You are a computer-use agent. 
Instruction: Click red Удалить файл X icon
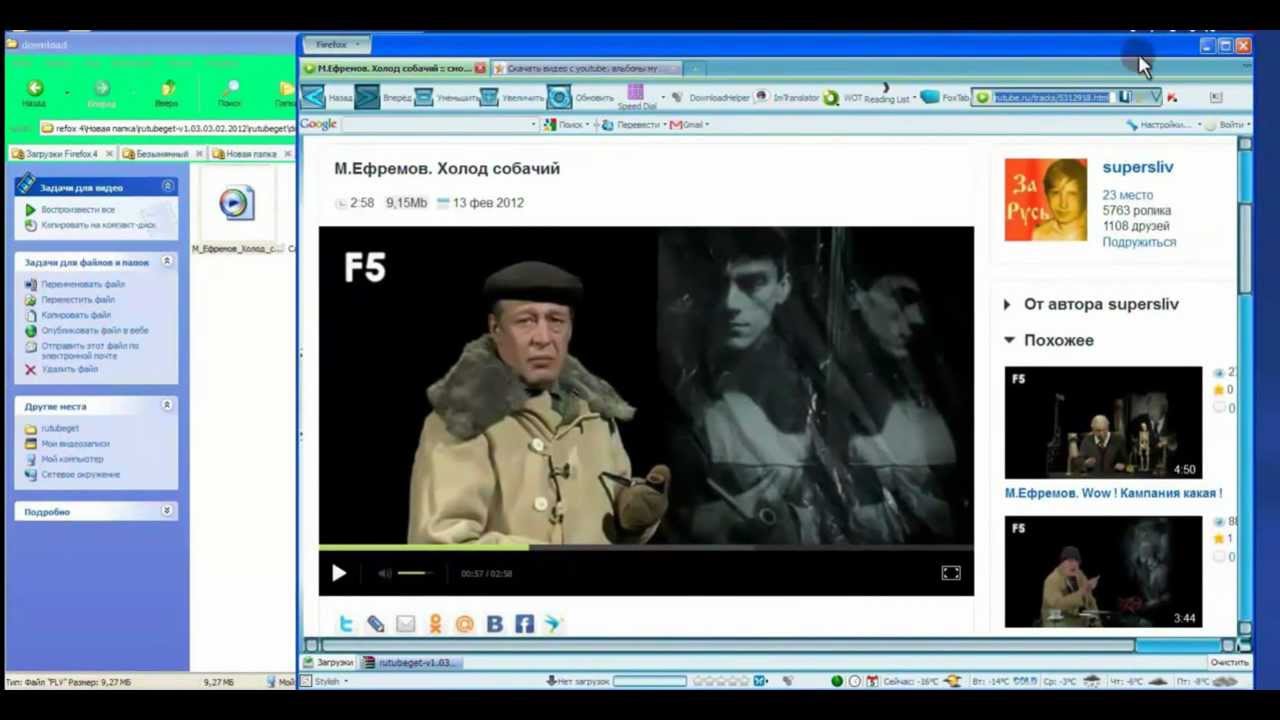click(30, 370)
